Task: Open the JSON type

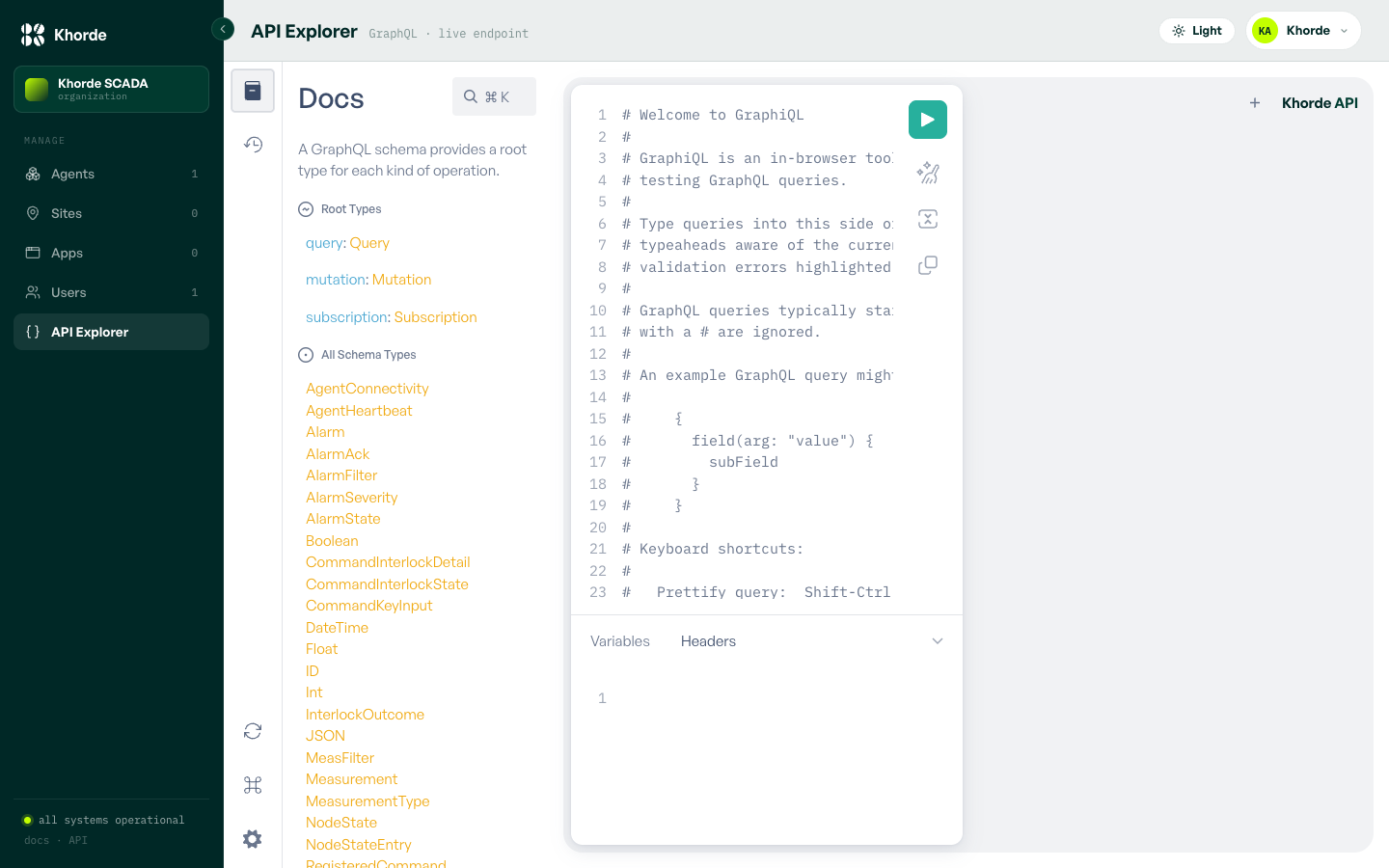Action: click(x=325, y=736)
